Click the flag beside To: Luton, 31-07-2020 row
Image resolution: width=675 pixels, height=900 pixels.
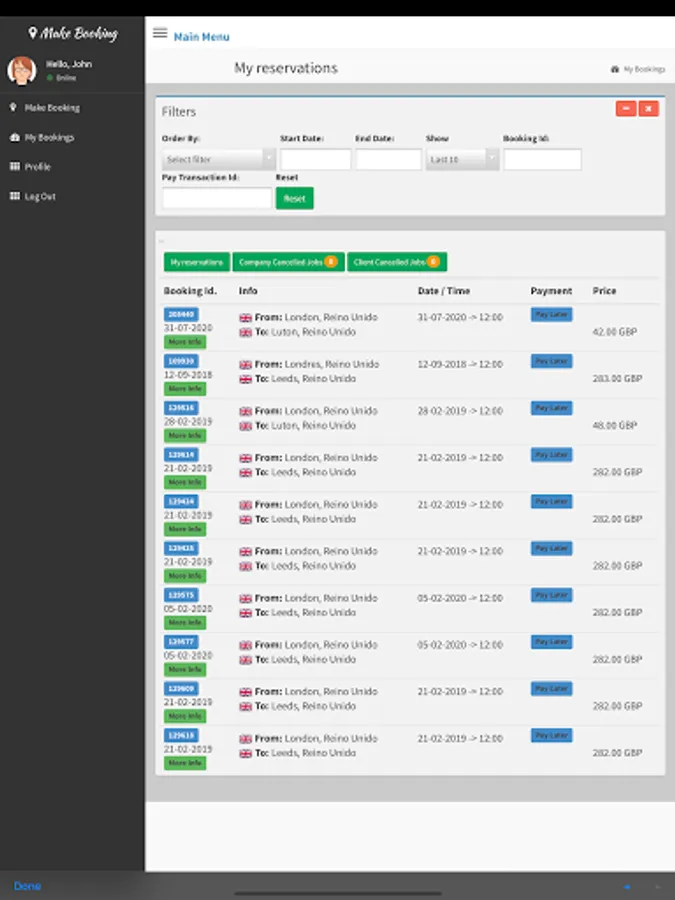[x=246, y=332]
